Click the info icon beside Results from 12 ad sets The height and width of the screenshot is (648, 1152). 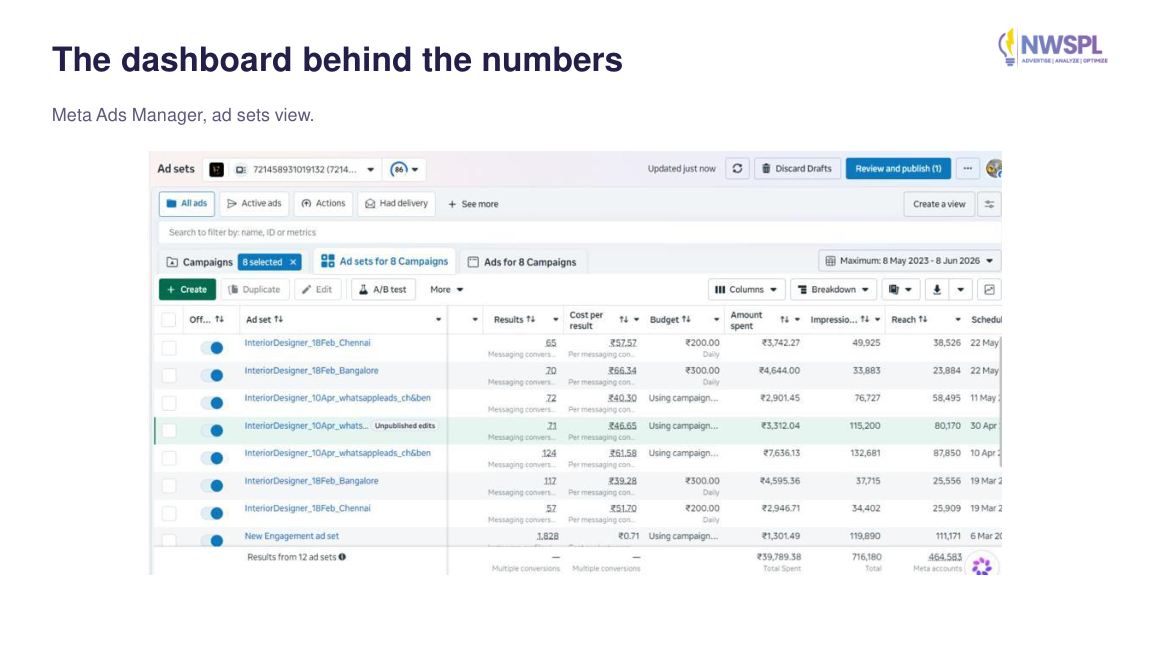click(x=342, y=557)
